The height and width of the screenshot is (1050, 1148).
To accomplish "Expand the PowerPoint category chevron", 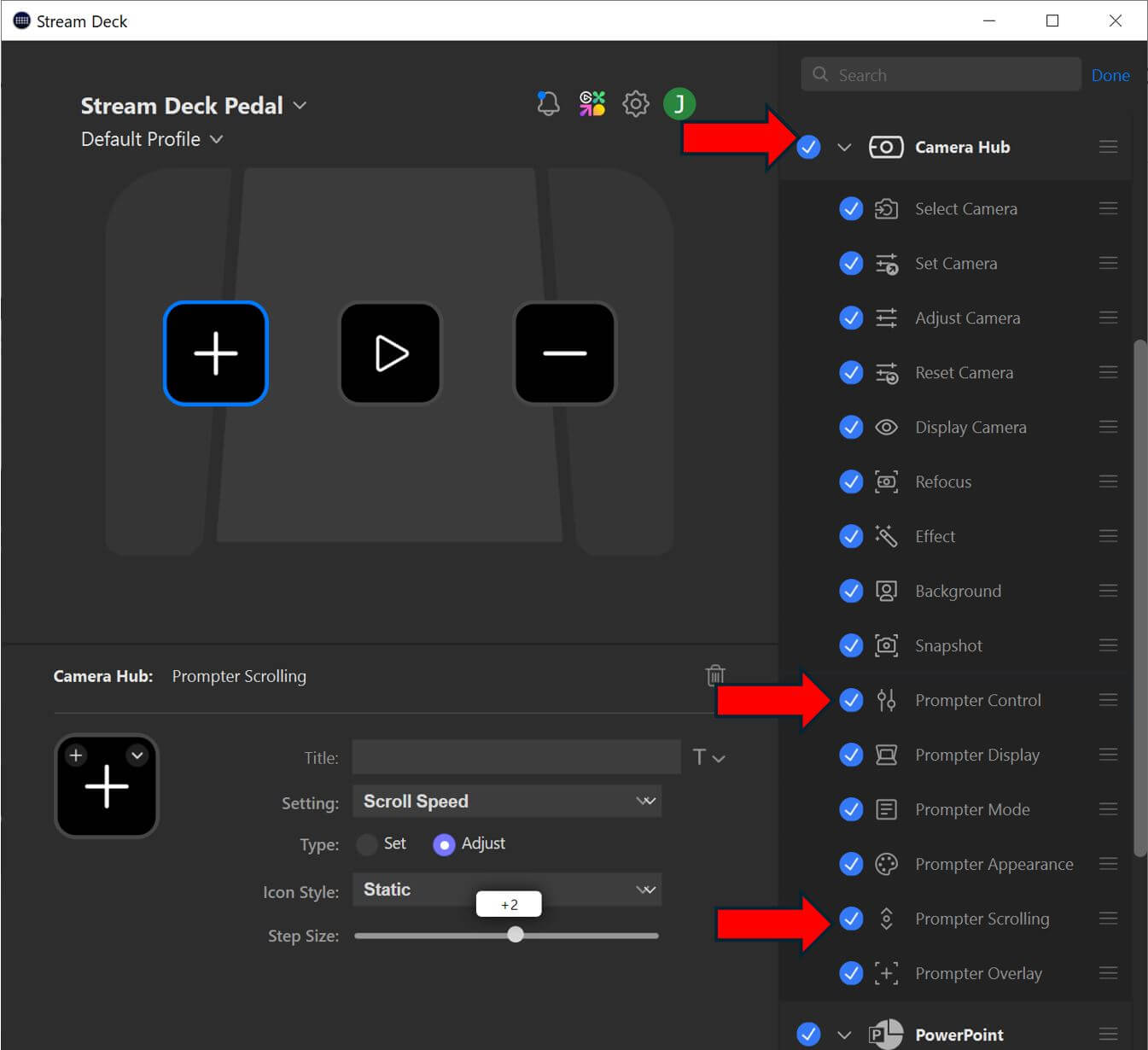I will tap(844, 1035).
